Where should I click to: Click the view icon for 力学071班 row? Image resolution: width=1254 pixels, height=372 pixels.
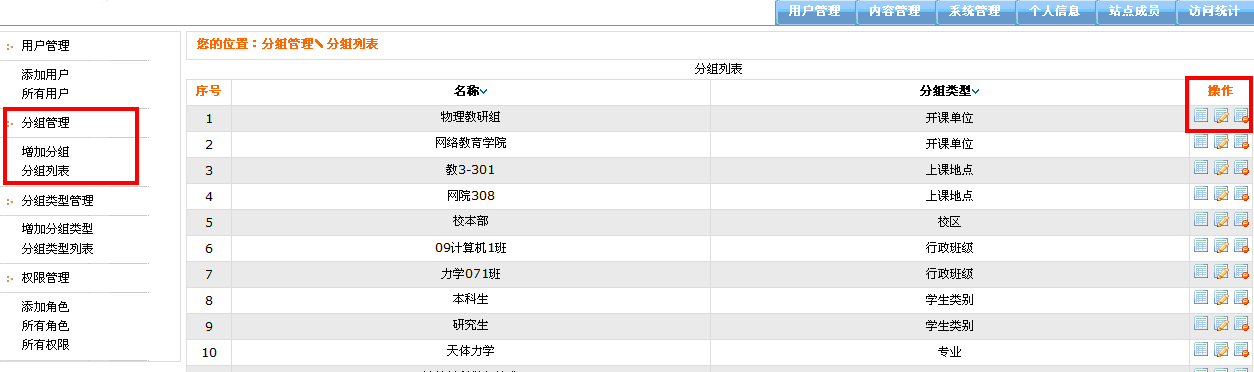tap(1202, 272)
